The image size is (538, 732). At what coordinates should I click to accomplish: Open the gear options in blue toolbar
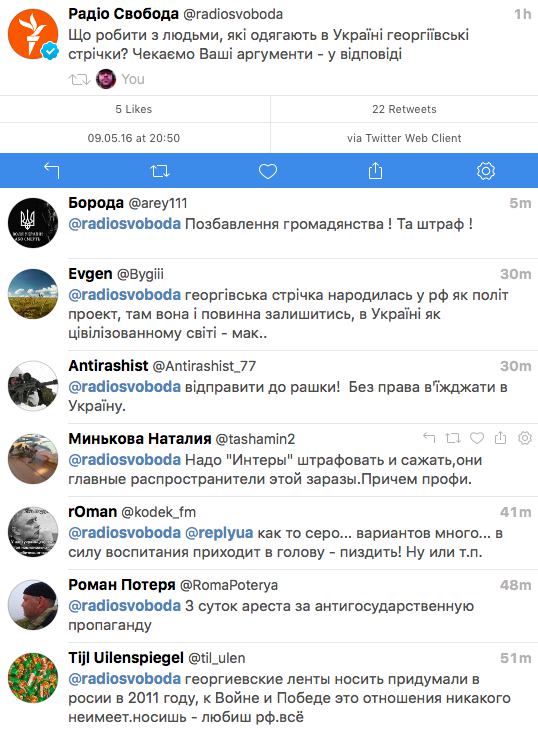[486, 171]
